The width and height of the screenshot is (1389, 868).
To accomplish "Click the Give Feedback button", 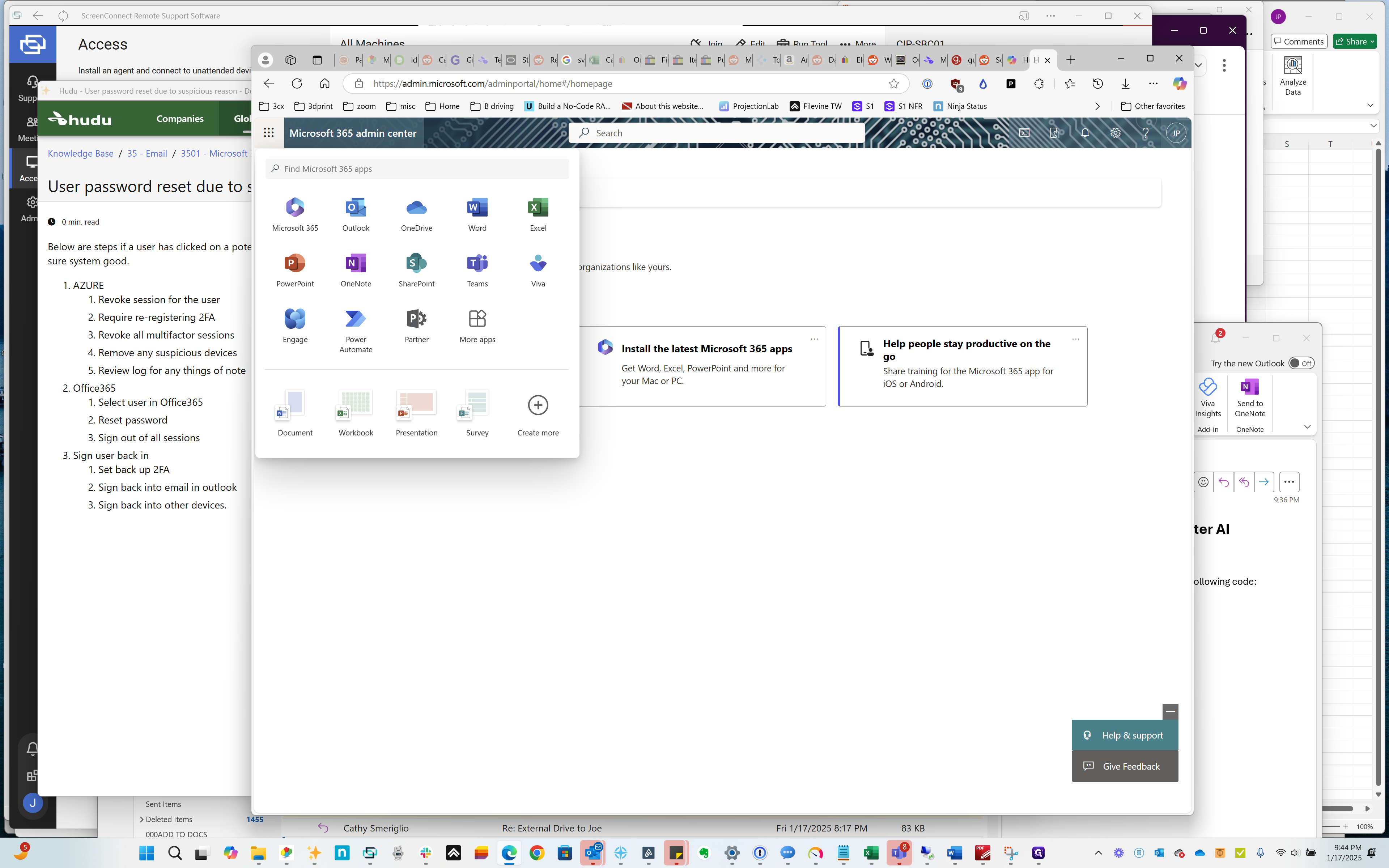I will click(1125, 766).
